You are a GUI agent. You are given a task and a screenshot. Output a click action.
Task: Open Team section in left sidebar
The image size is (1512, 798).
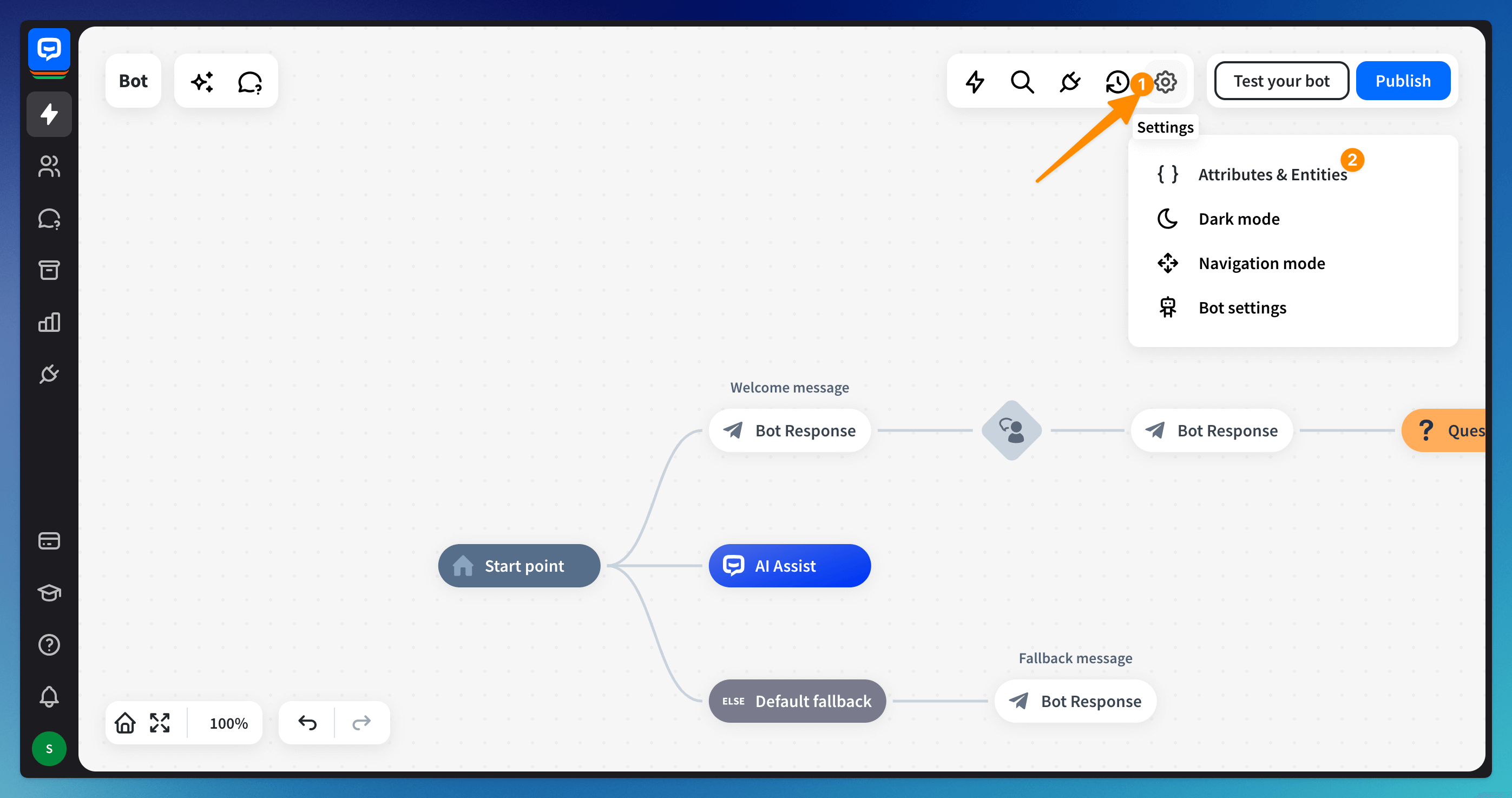pos(49,166)
